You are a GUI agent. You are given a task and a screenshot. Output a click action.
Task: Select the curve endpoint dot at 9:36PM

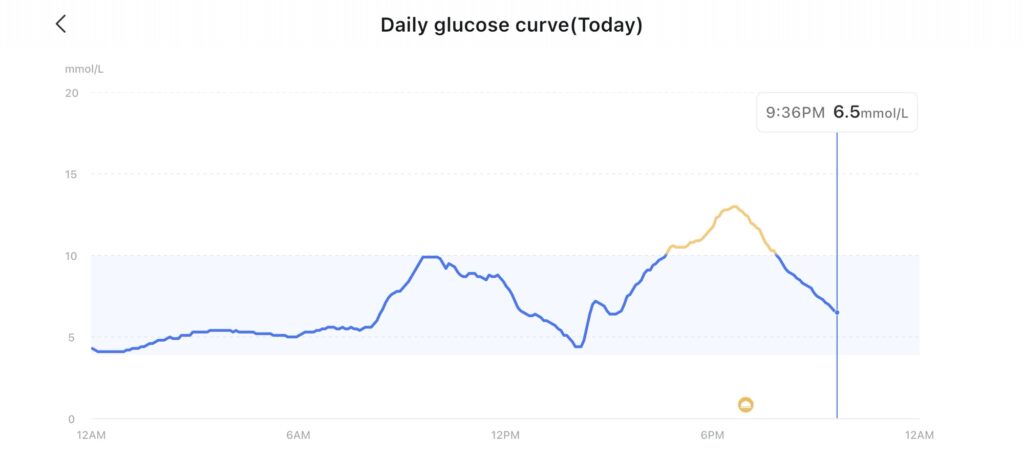click(837, 313)
